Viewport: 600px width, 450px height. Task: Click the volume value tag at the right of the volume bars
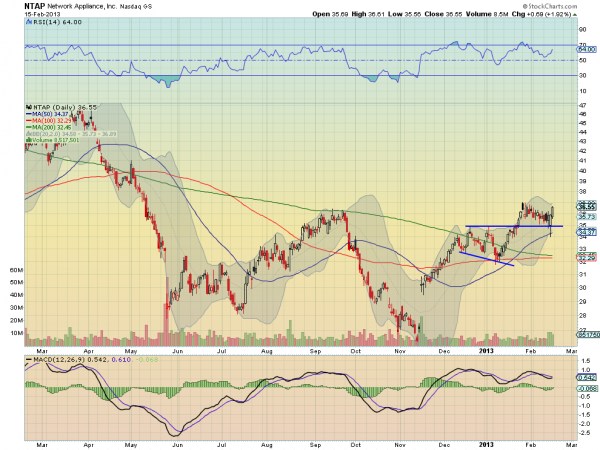[588, 334]
